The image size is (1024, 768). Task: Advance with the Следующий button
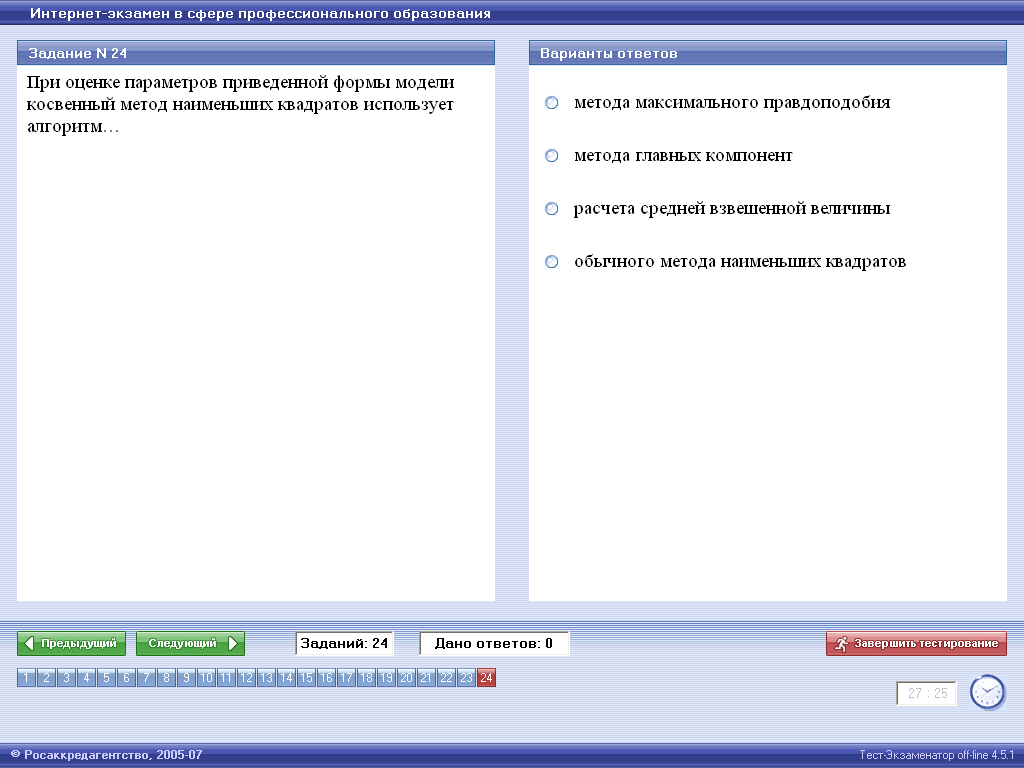click(190, 643)
